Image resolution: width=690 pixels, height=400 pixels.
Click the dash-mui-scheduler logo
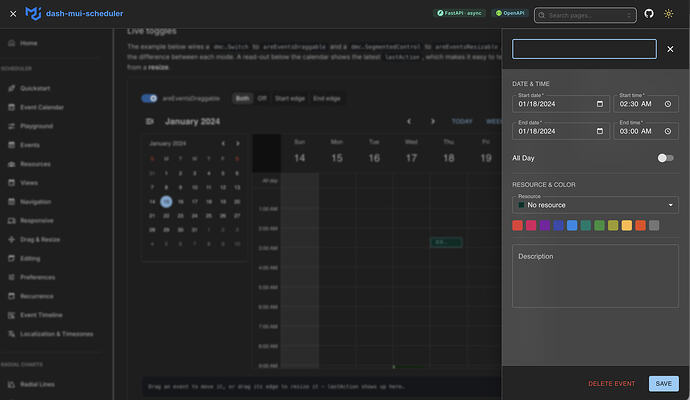(x=74, y=14)
